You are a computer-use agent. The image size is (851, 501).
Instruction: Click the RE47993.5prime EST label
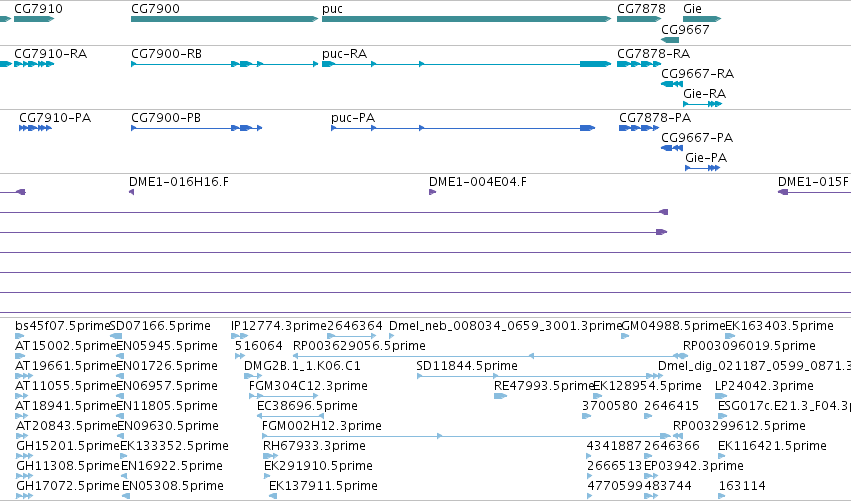point(544,386)
